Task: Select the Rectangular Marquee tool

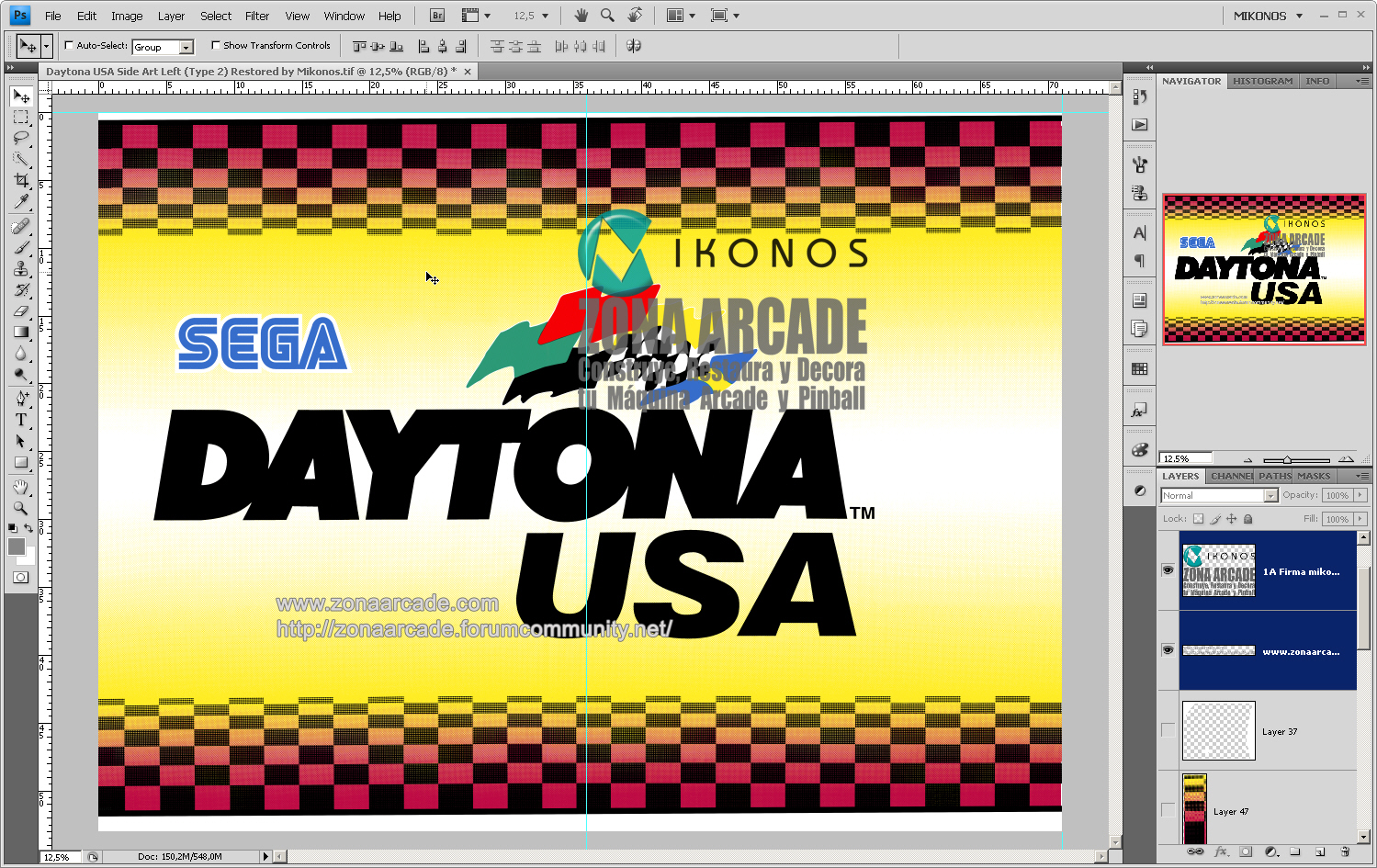Action: (21, 118)
